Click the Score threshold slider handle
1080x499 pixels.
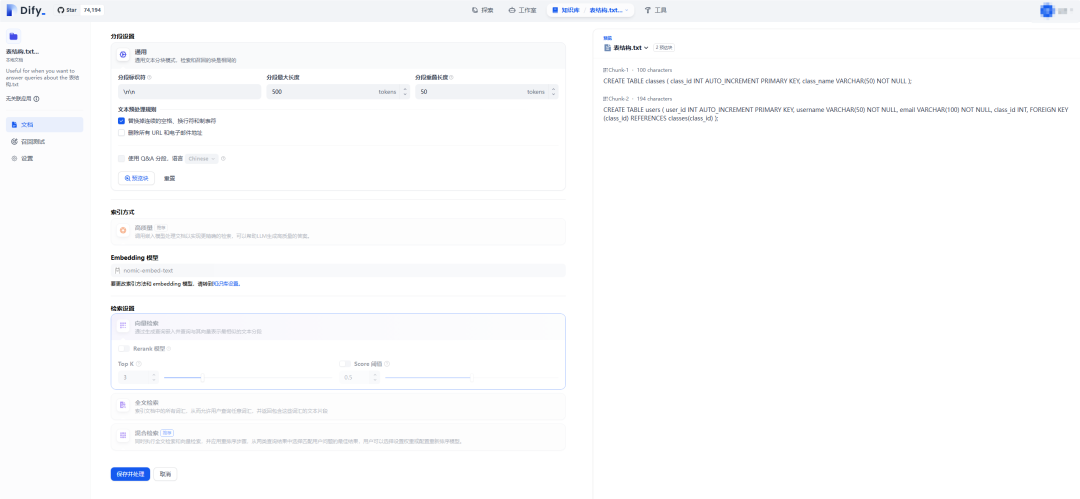click(x=471, y=377)
